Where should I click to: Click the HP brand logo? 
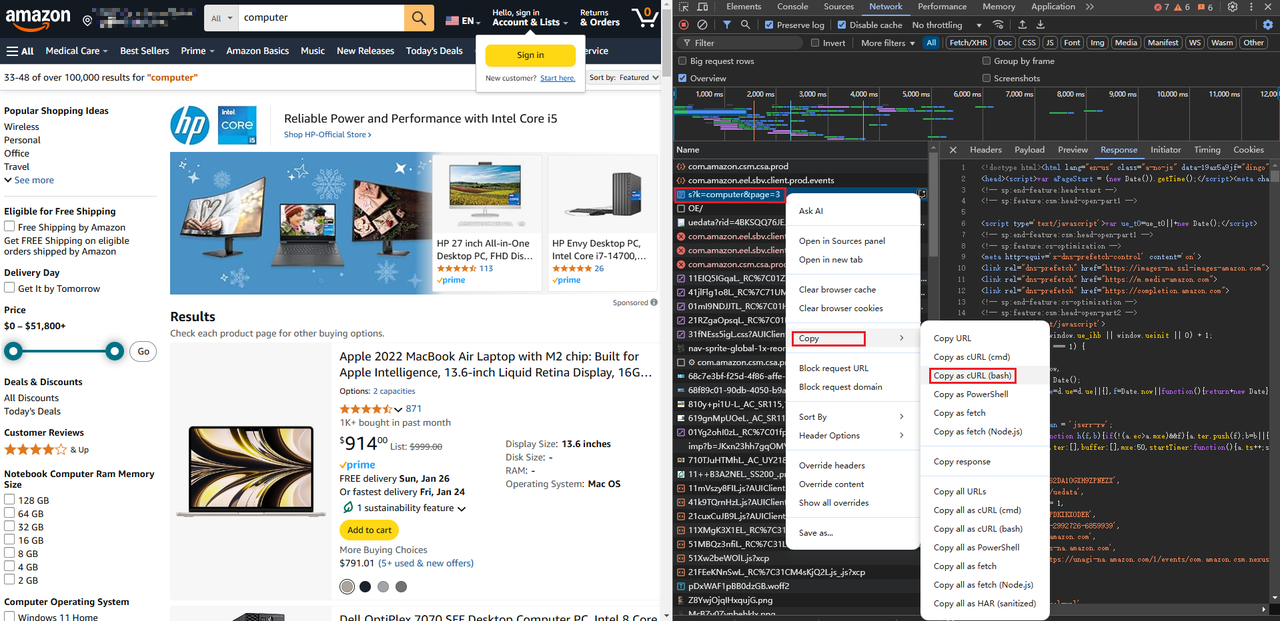(189, 126)
